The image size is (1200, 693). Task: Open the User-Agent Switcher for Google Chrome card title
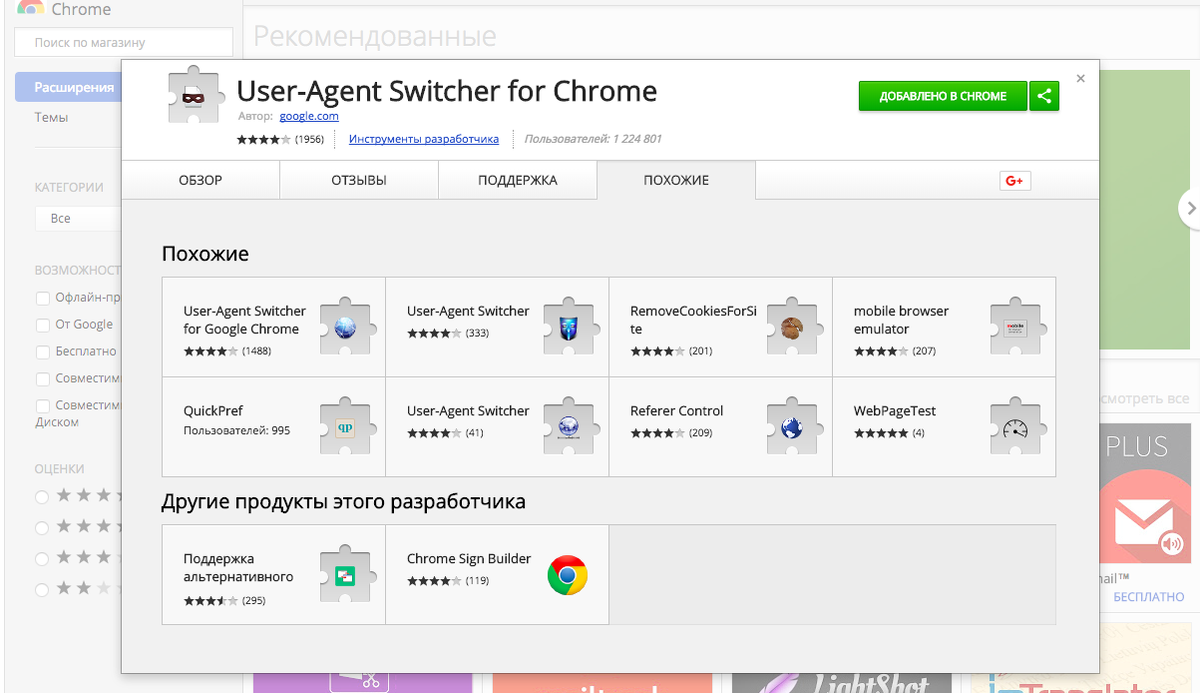[x=245, y=320]
